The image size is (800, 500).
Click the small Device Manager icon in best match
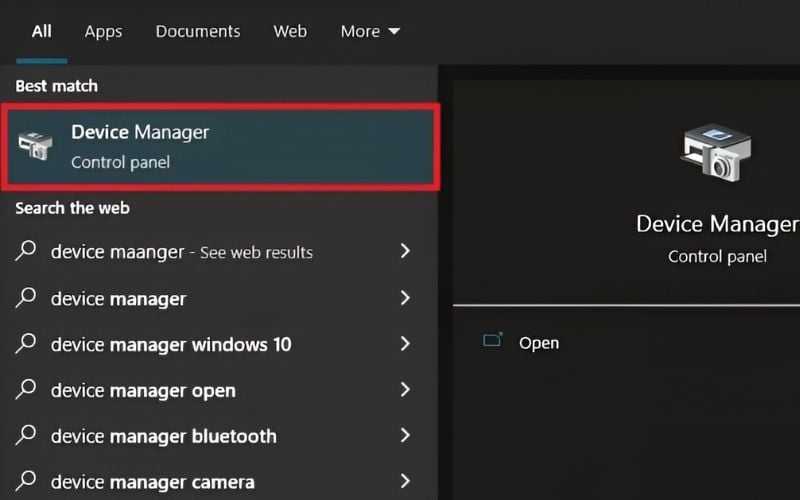click(x=35, y=145)
